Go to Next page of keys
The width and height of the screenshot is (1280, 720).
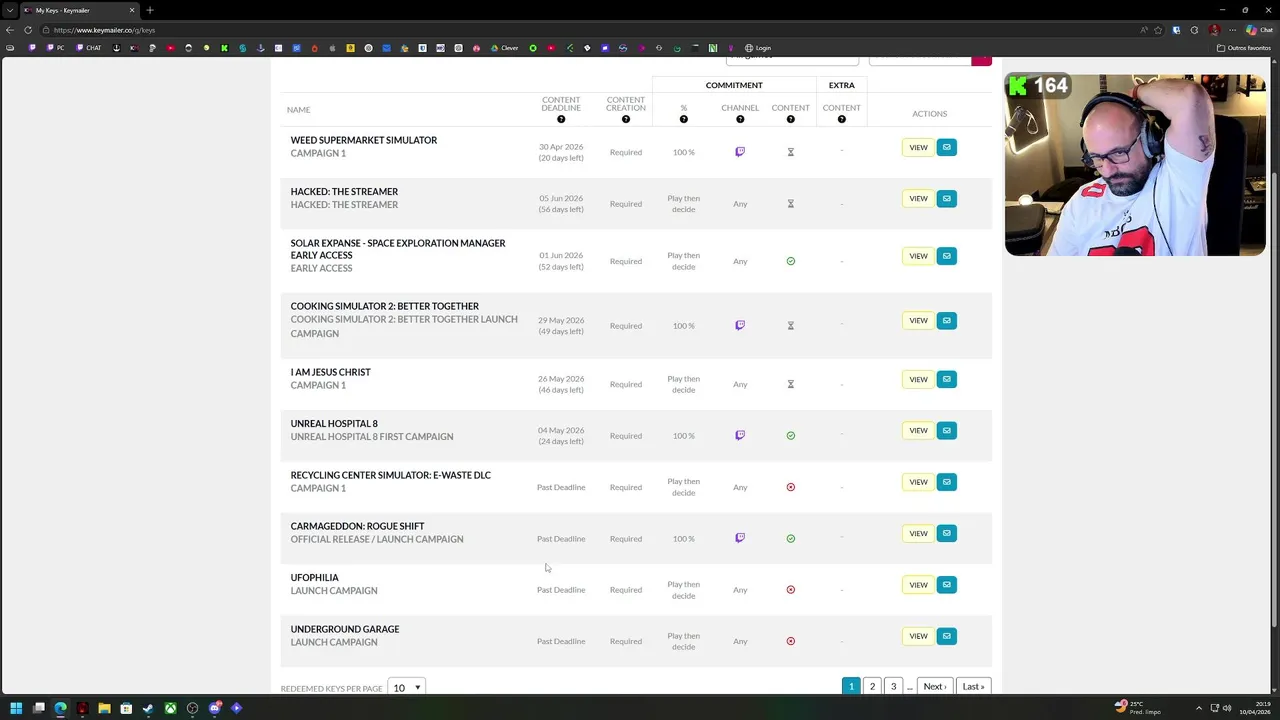(934, 686)
